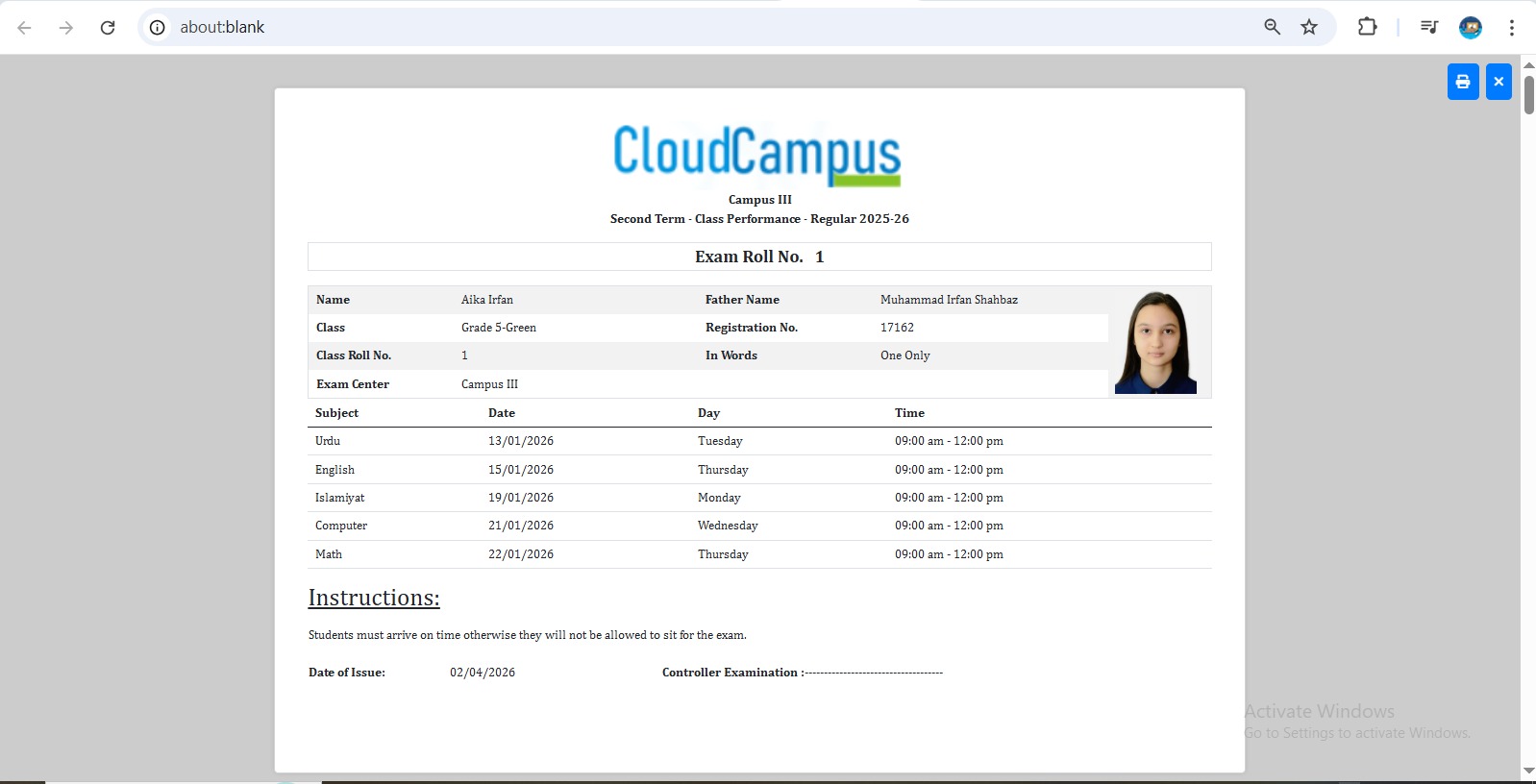Click the student photo thumbnail
This screenshot has width=1536, height=784.
click(x=1155, y=342)
